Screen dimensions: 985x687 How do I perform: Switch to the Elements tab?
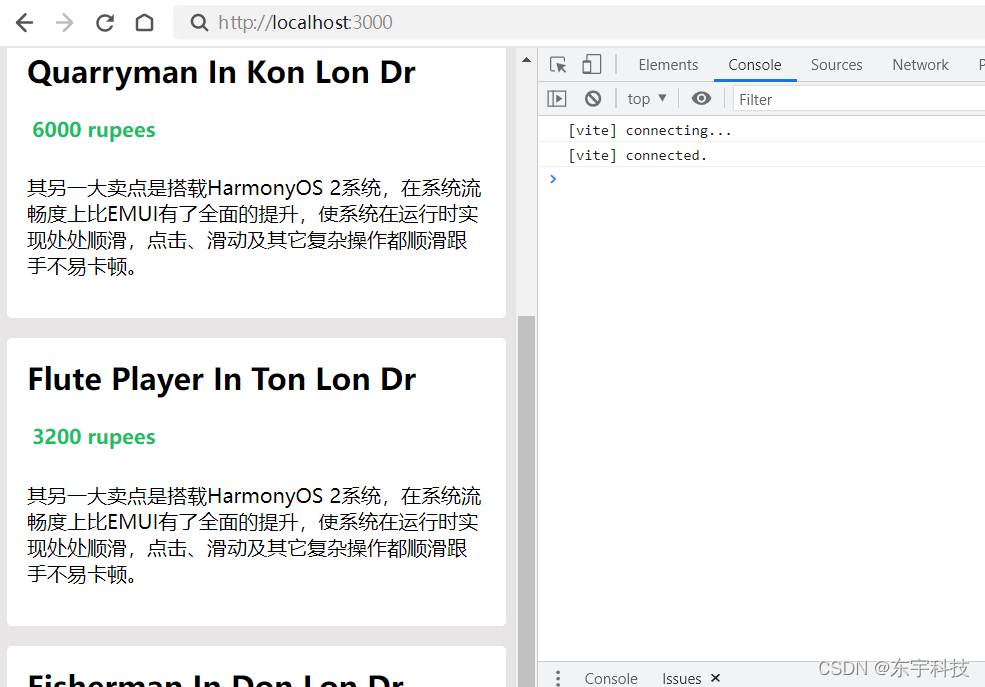pyautogui.click(x=668, y=65)
